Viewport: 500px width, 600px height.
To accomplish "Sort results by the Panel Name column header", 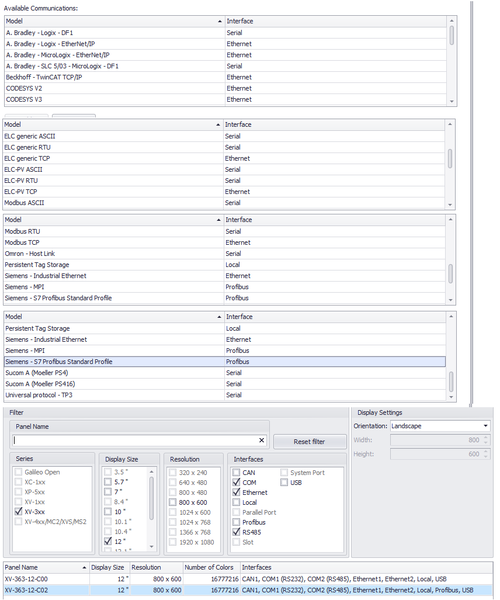I will (46, 567).
